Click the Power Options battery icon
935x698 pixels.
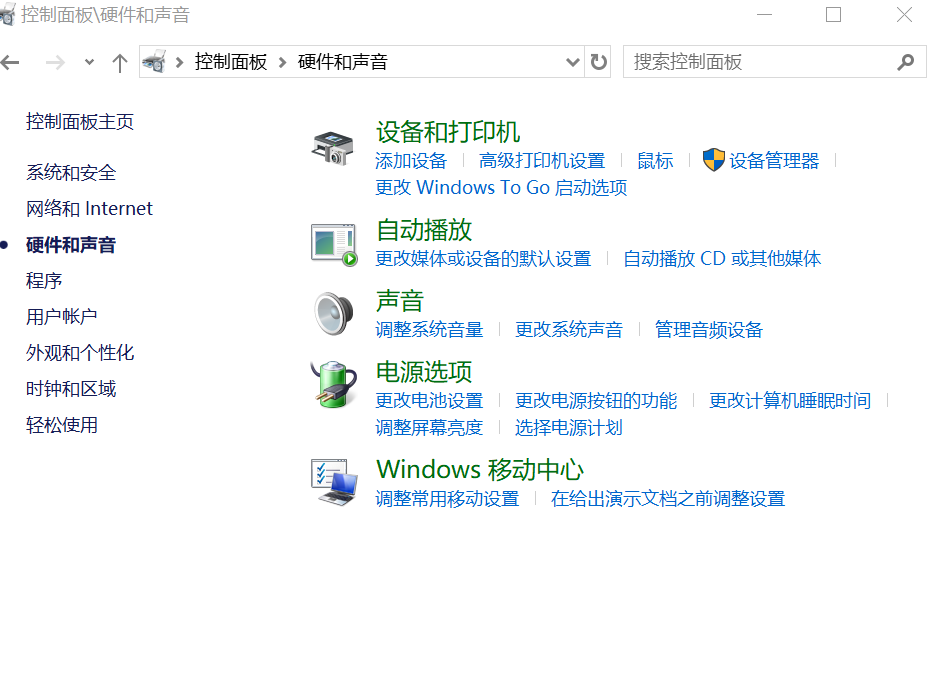click(334, 384)
